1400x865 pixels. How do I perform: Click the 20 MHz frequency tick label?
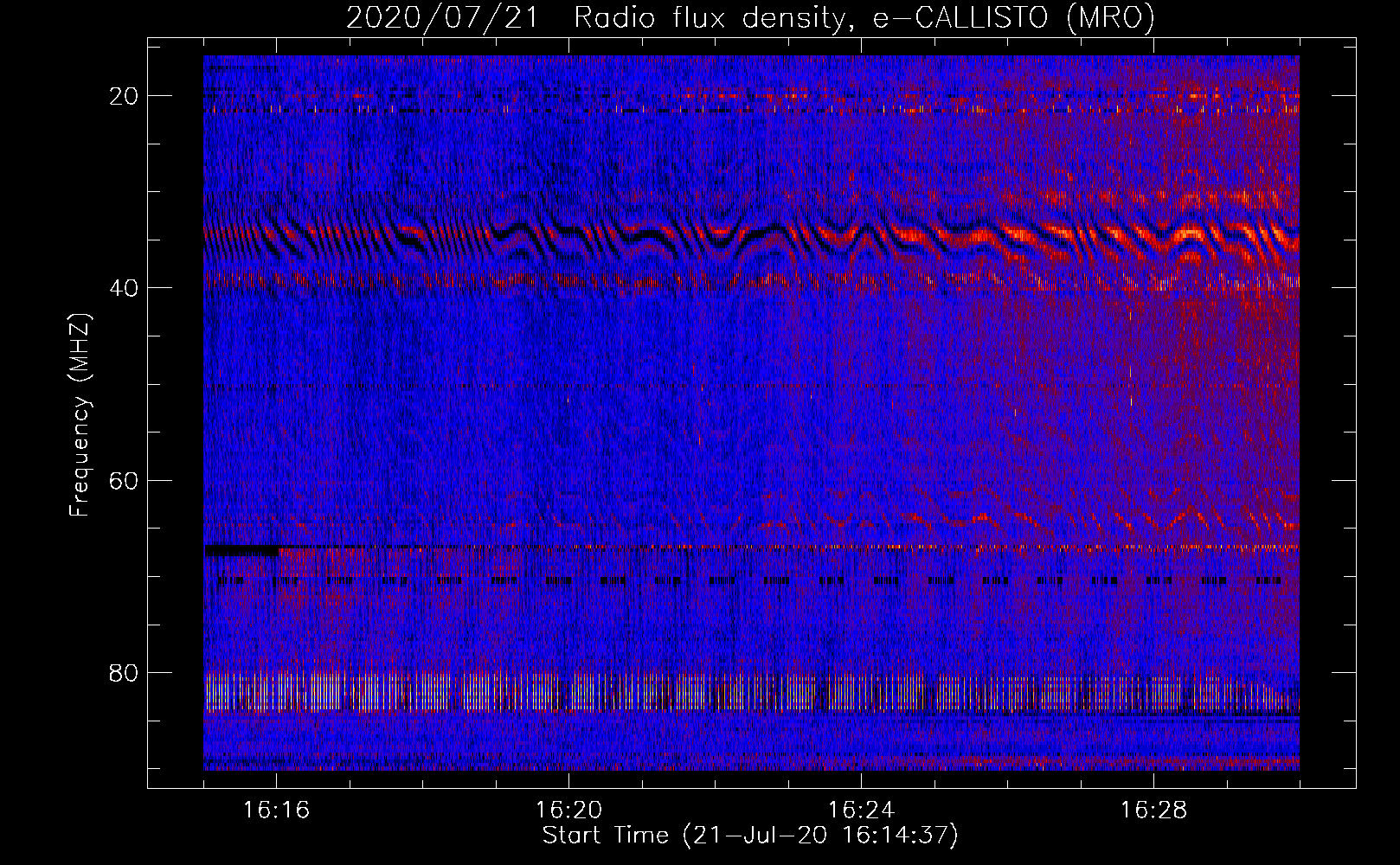(124, 96)
